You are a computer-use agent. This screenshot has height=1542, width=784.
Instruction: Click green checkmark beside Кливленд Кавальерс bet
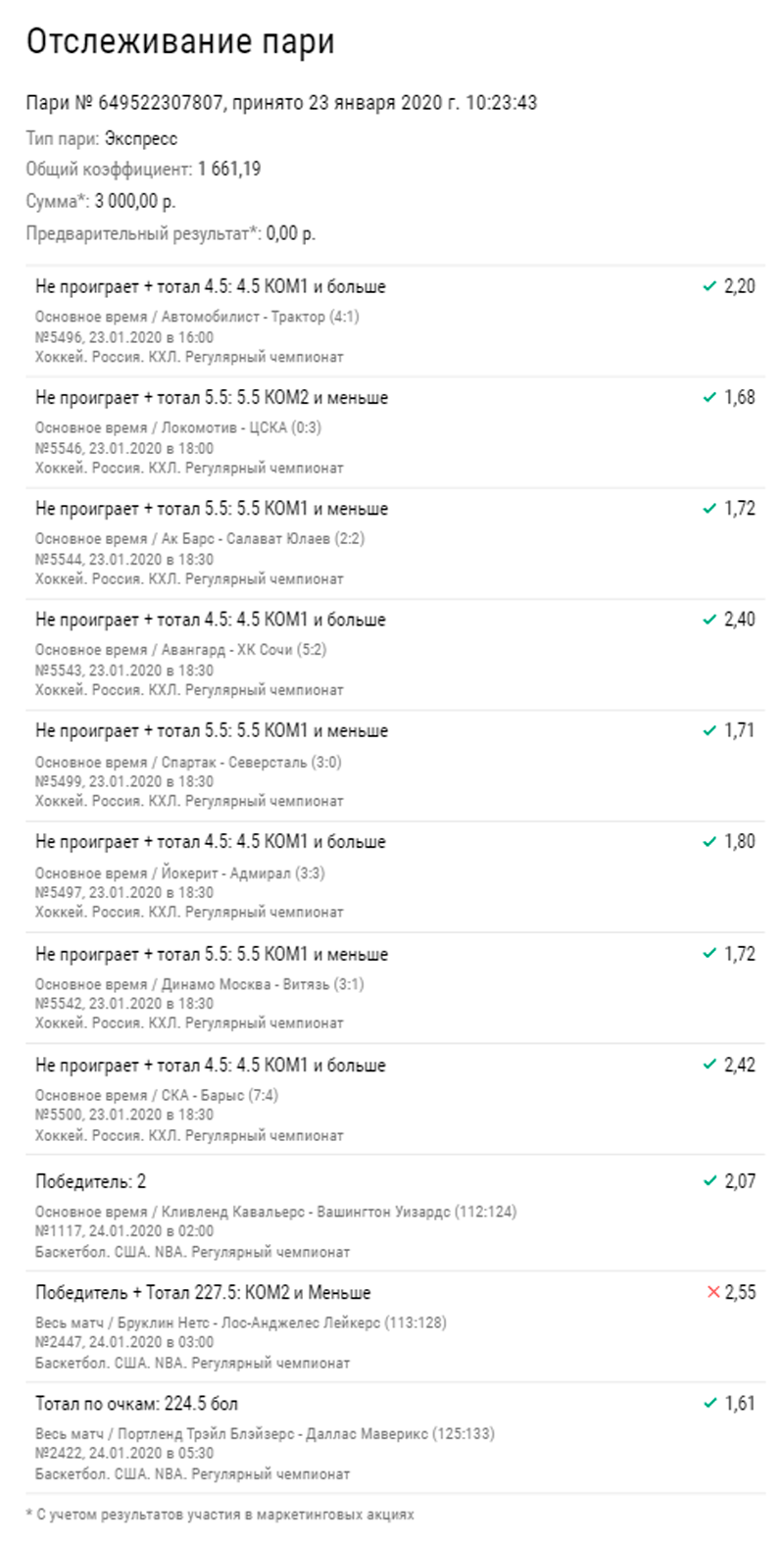pos(710,1181)
